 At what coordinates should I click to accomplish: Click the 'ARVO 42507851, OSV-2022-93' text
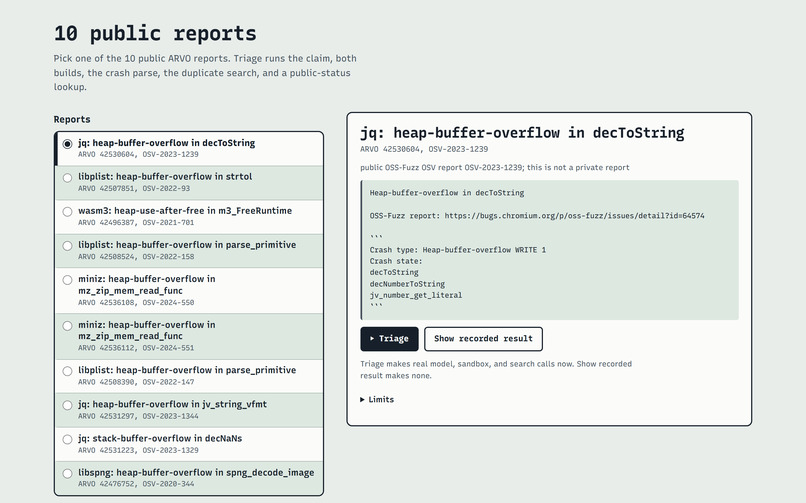tap(134, 189)
